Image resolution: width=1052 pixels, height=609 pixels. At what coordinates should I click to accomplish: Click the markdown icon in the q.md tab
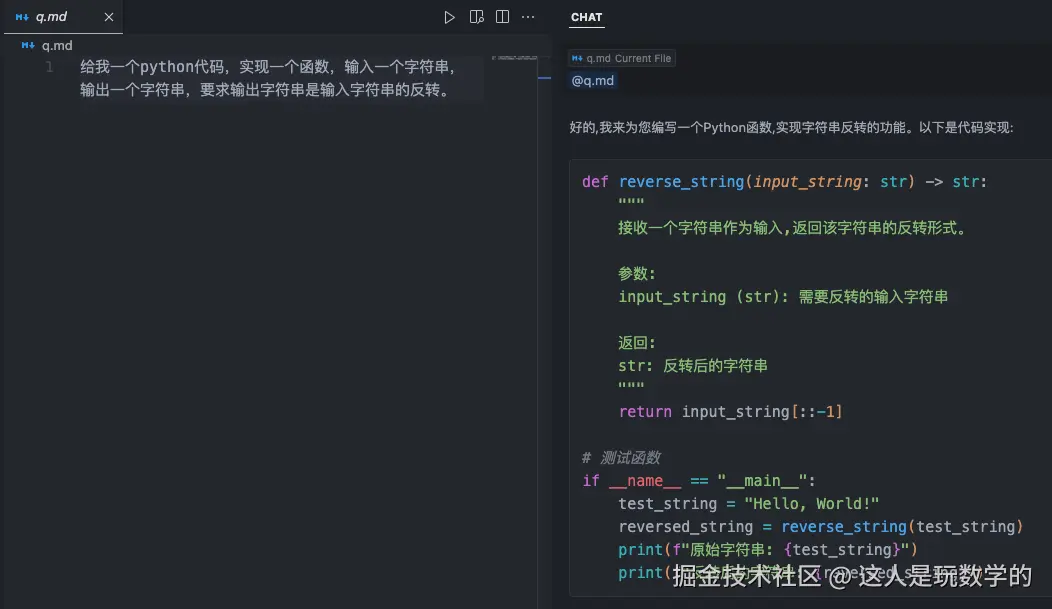[21, 17]
